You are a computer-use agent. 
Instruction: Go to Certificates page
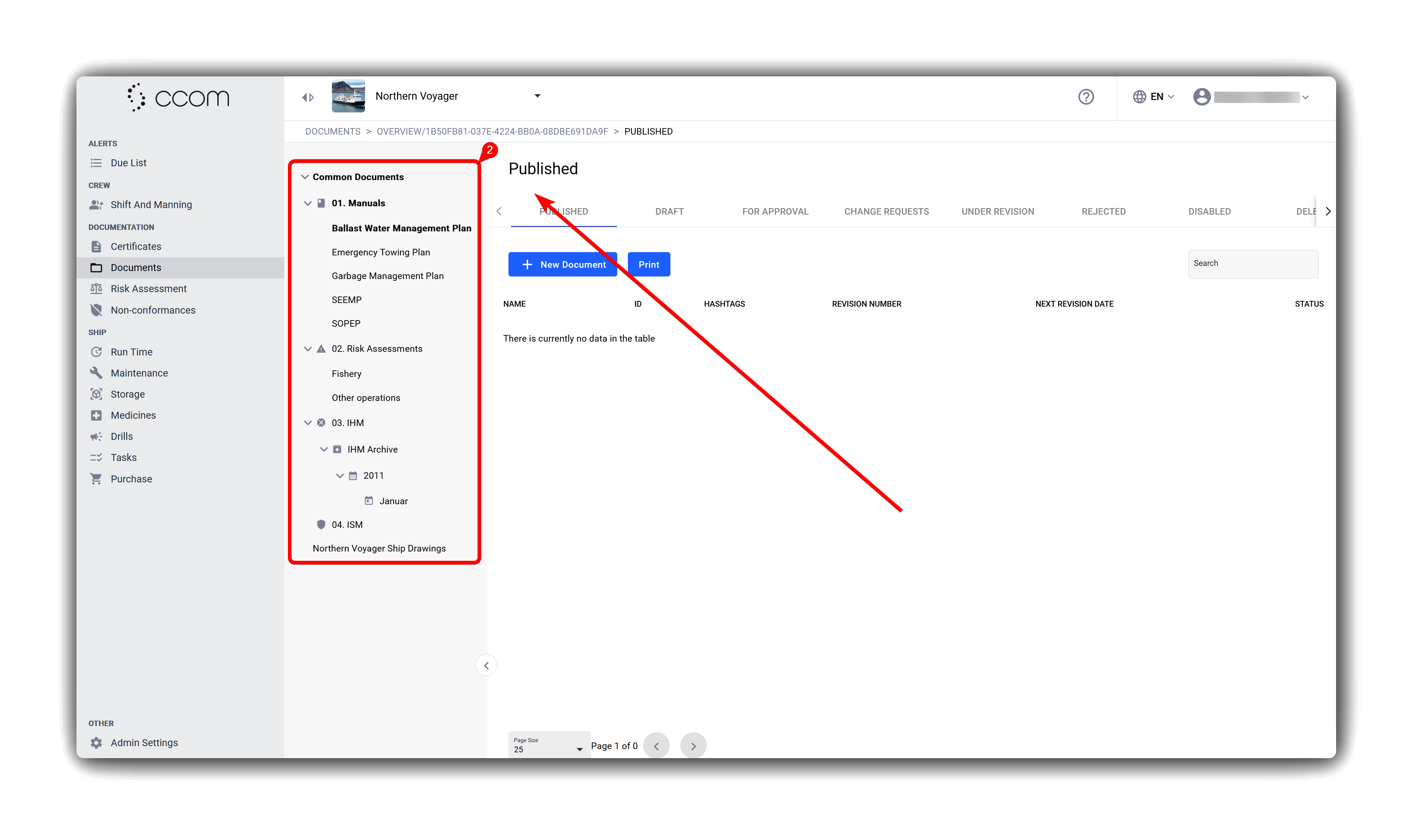135,247
